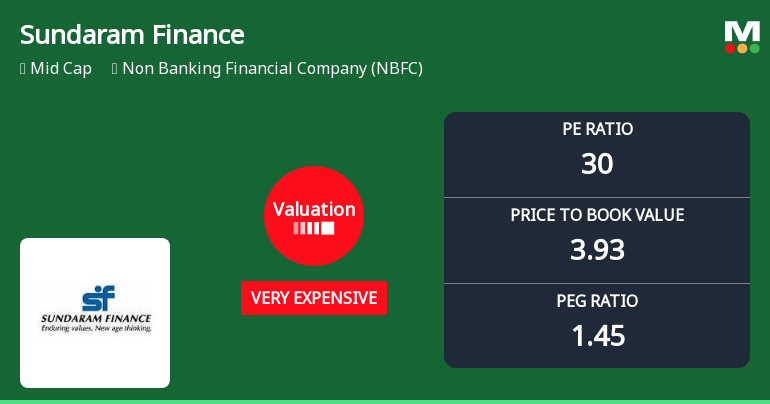
Task: Click the valuation meter bars in the circle
Action: 314,229
